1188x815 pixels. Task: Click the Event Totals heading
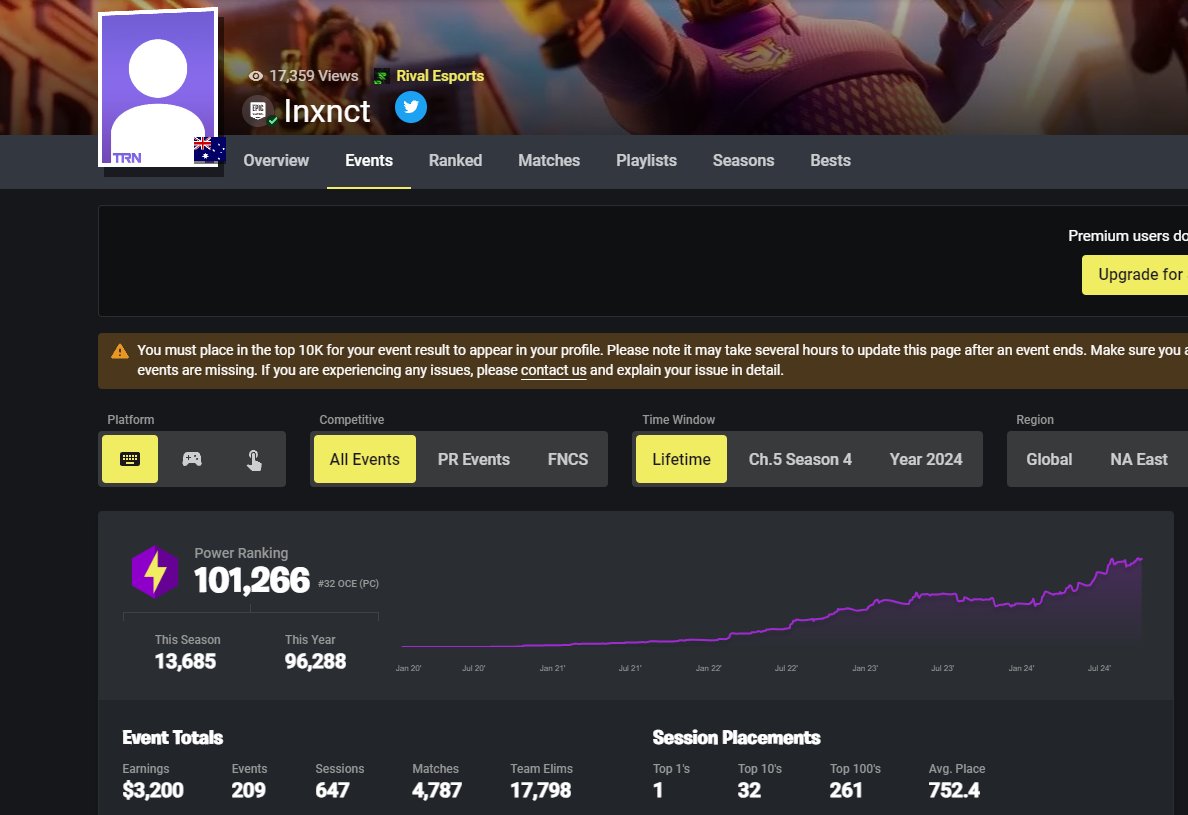coord(173,738)
